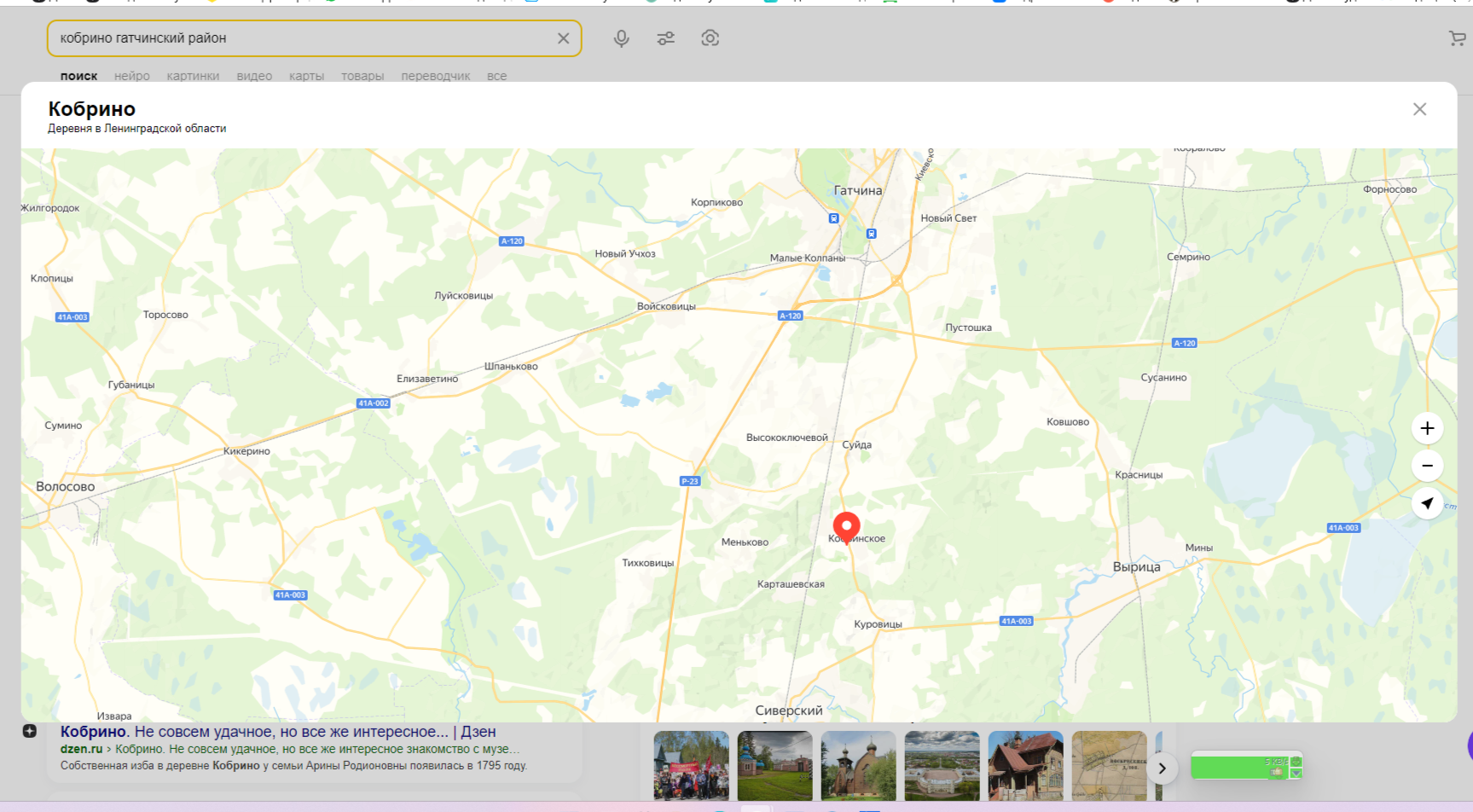Click the my location arrow button
Viewport: 1473px width, 812px height.
(1427, 503)
